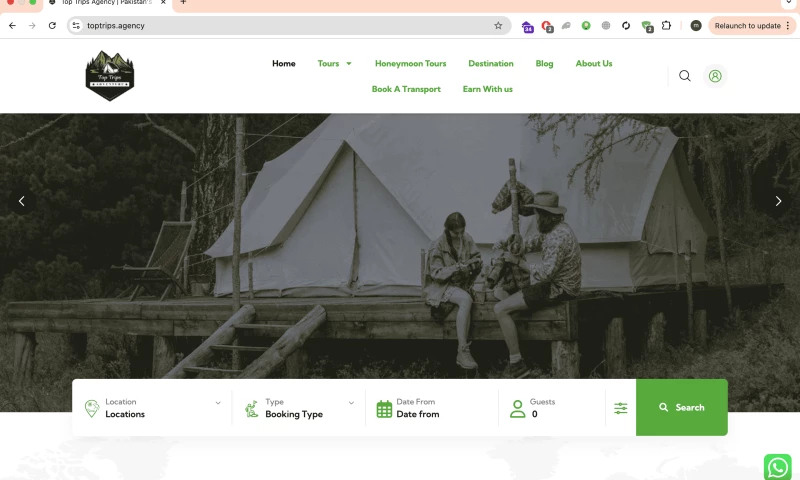Open the user account profile icon
Viewport: 800px width, 480px height.
[x=714, y=76]
